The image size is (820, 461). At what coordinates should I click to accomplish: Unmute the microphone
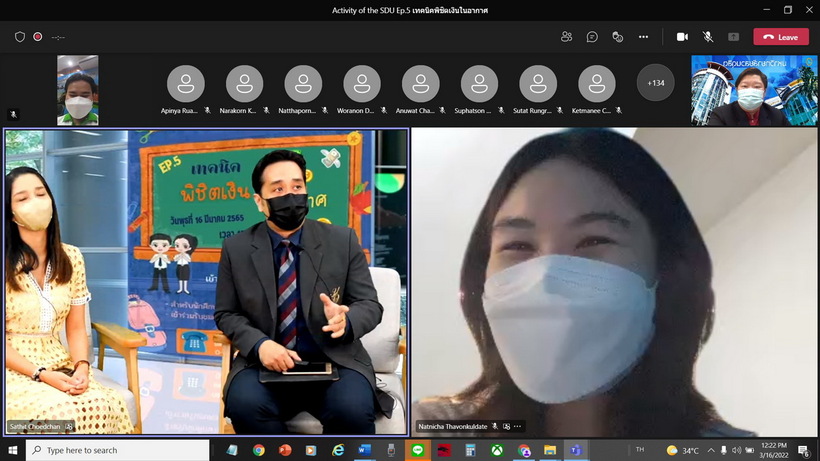[x=708, y=37]
